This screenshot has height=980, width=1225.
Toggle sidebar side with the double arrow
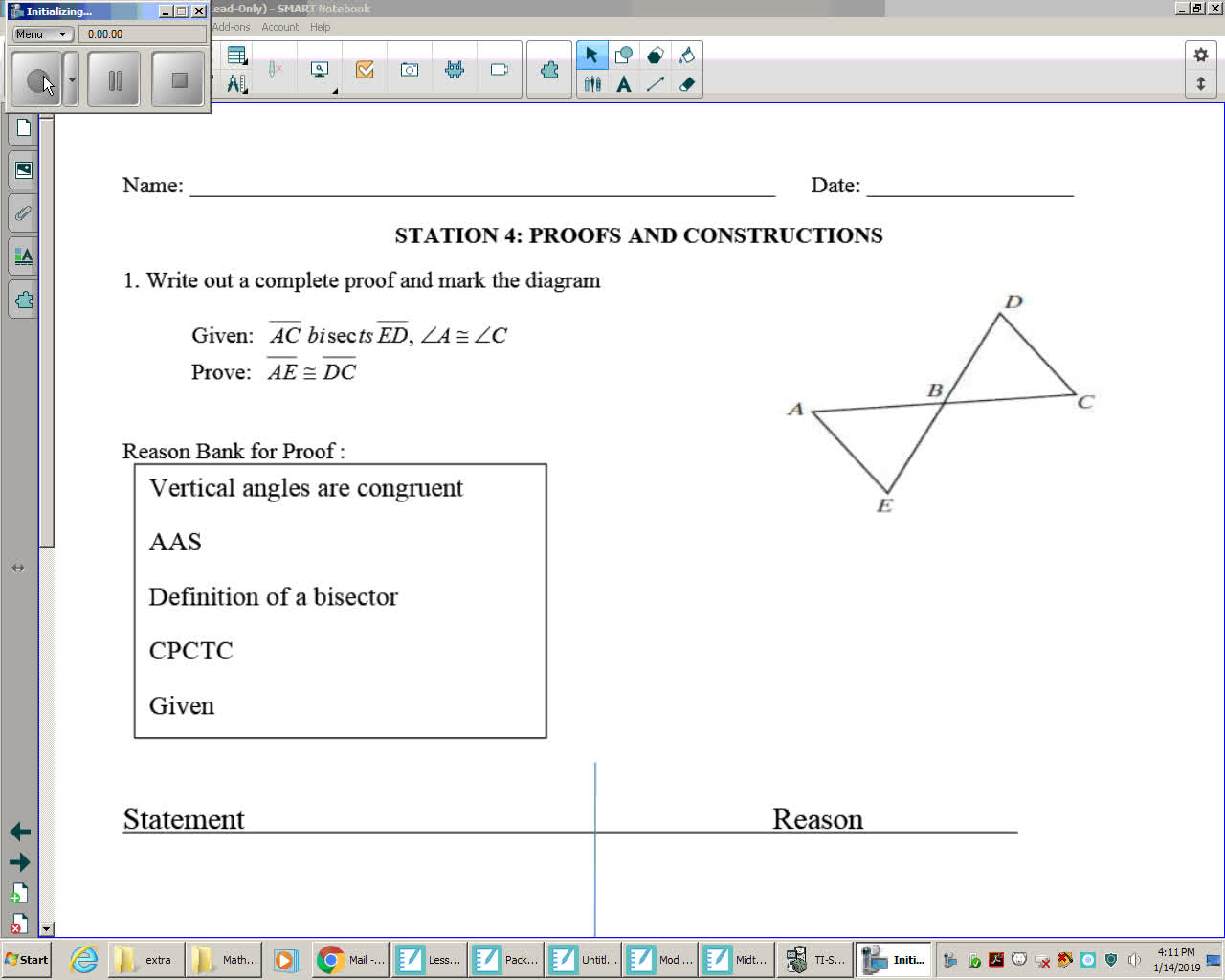(18, 568)
